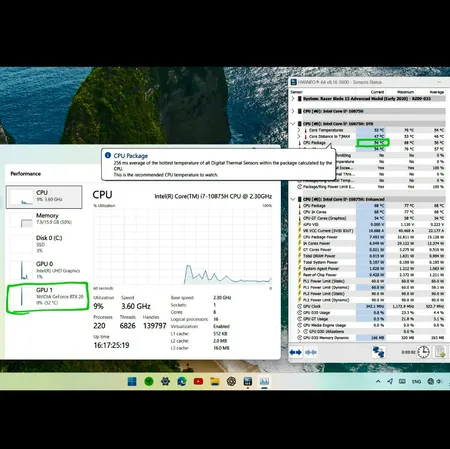
Task: Click lightning icon beside Total DRAM Power
Action: pos(299,256)
